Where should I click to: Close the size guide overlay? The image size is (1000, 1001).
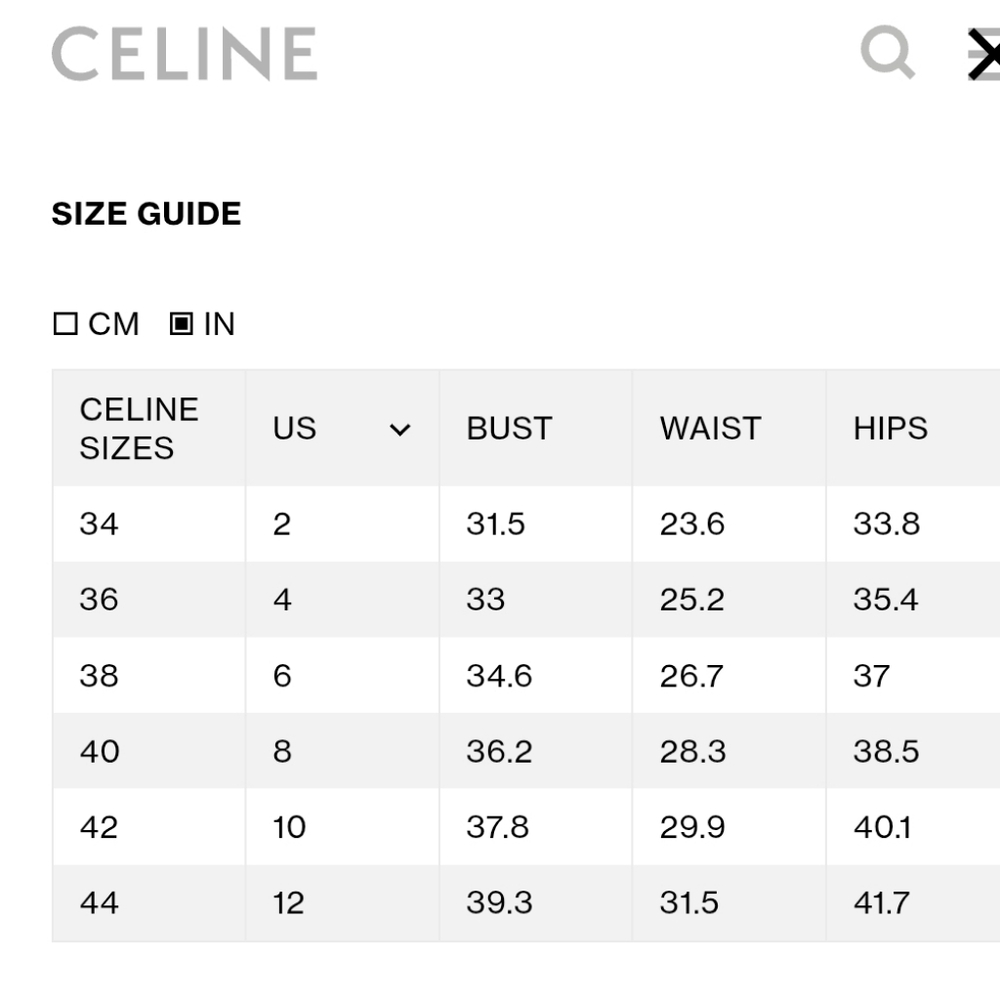click(x=984, y=54)
